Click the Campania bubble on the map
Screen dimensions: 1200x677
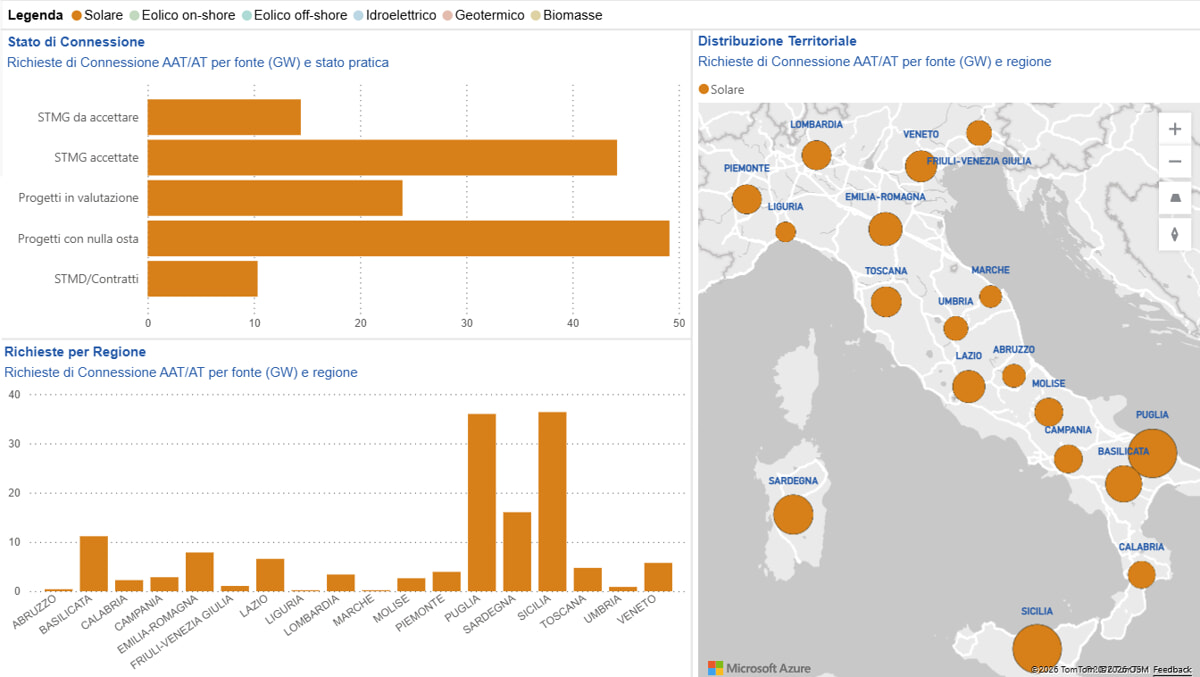1068,459
